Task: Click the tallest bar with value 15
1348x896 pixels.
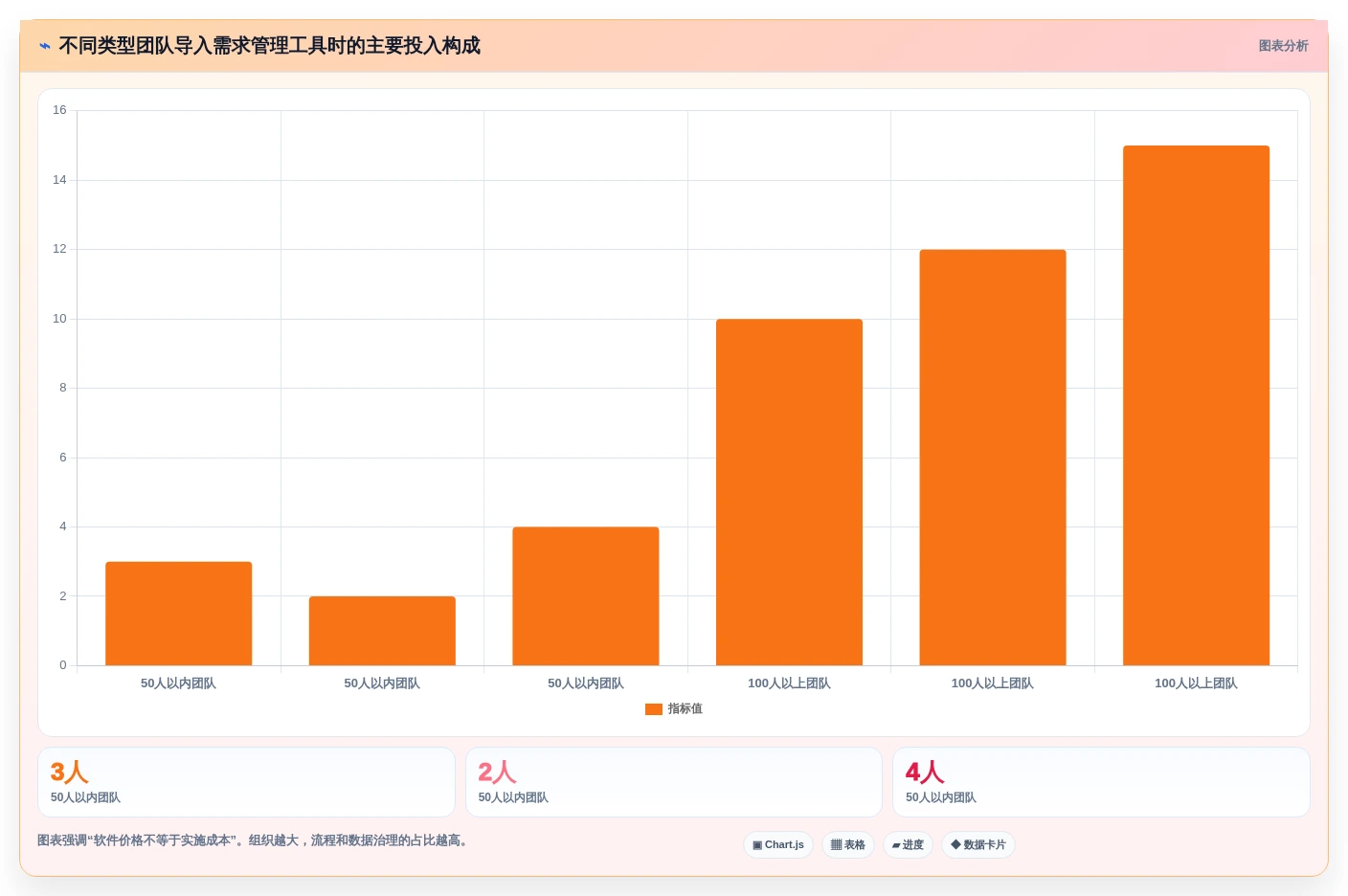Action: pyautogui.click(x=1196, y=406)
